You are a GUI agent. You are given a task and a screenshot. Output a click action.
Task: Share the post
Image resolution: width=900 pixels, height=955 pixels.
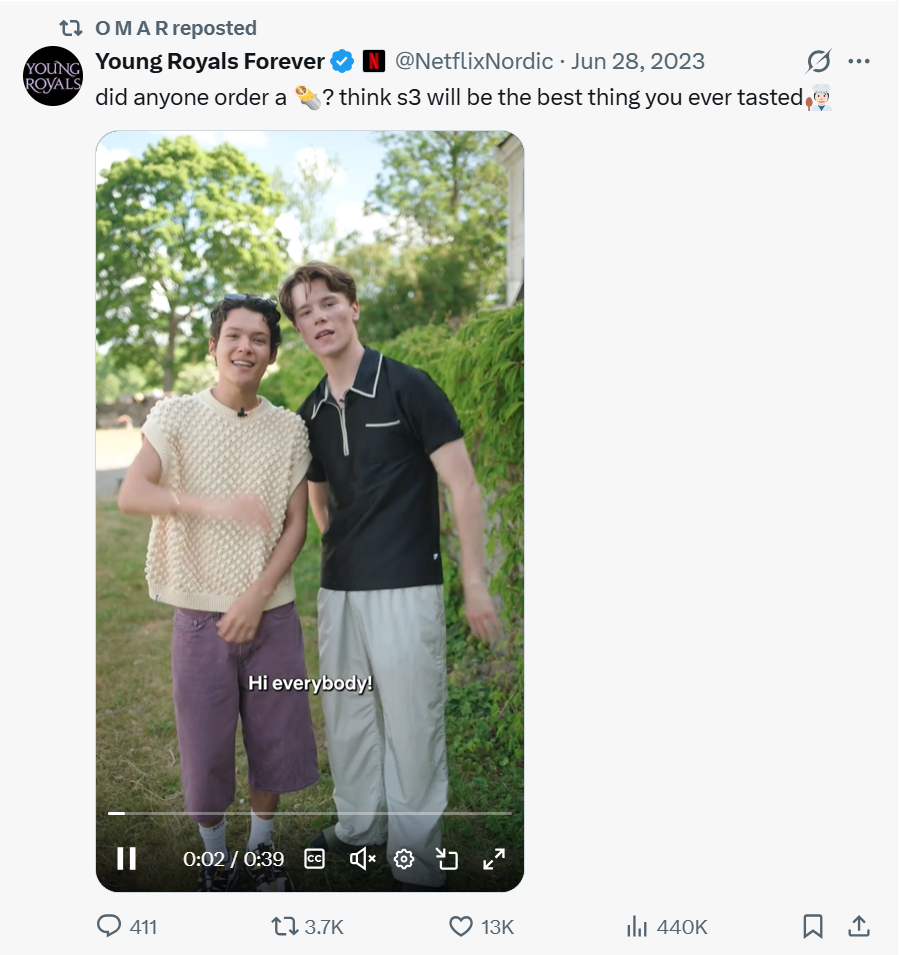tap(858, 927)
